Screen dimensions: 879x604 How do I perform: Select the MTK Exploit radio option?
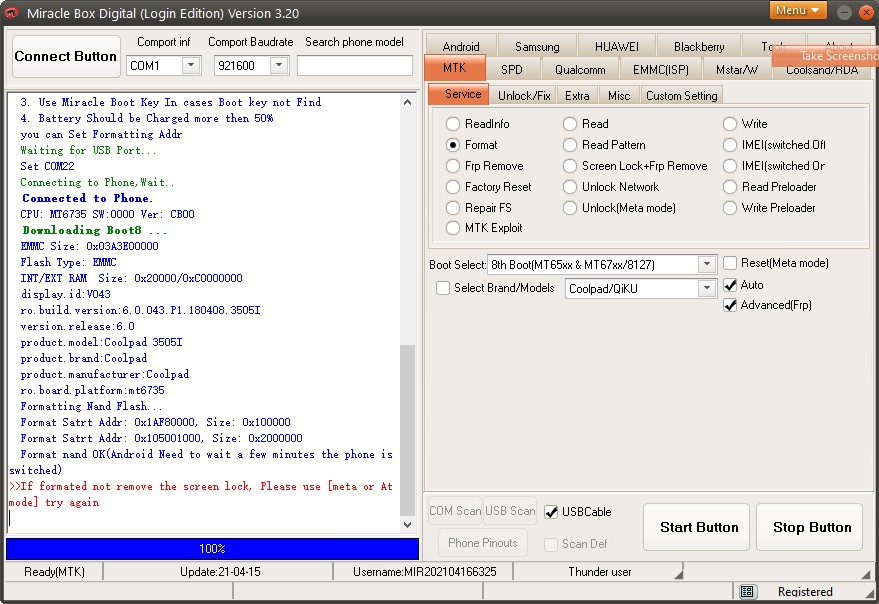[x=453, y=228]
